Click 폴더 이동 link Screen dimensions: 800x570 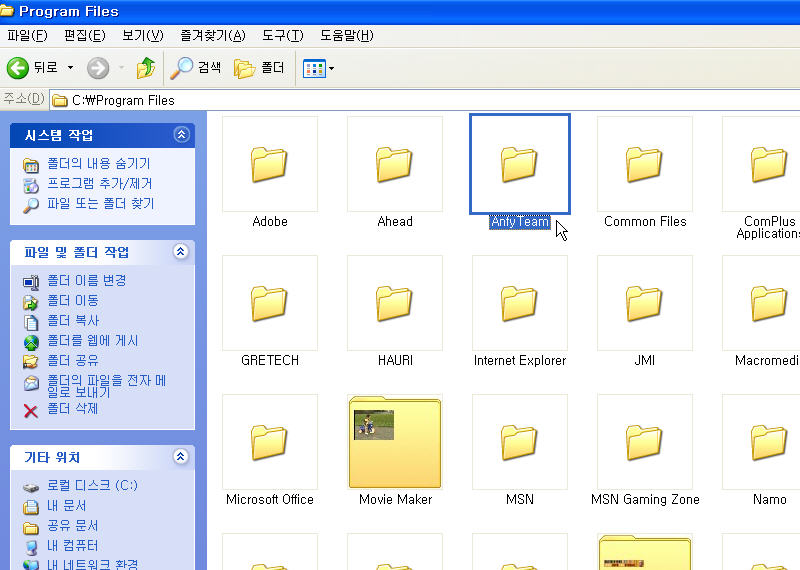coord(73,300)
